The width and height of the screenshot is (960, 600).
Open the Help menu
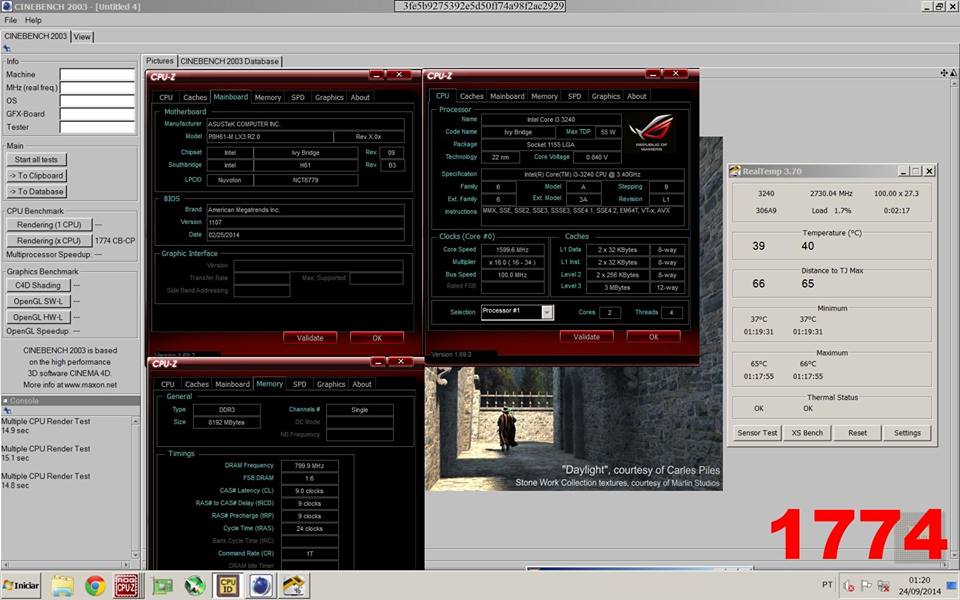33,20
